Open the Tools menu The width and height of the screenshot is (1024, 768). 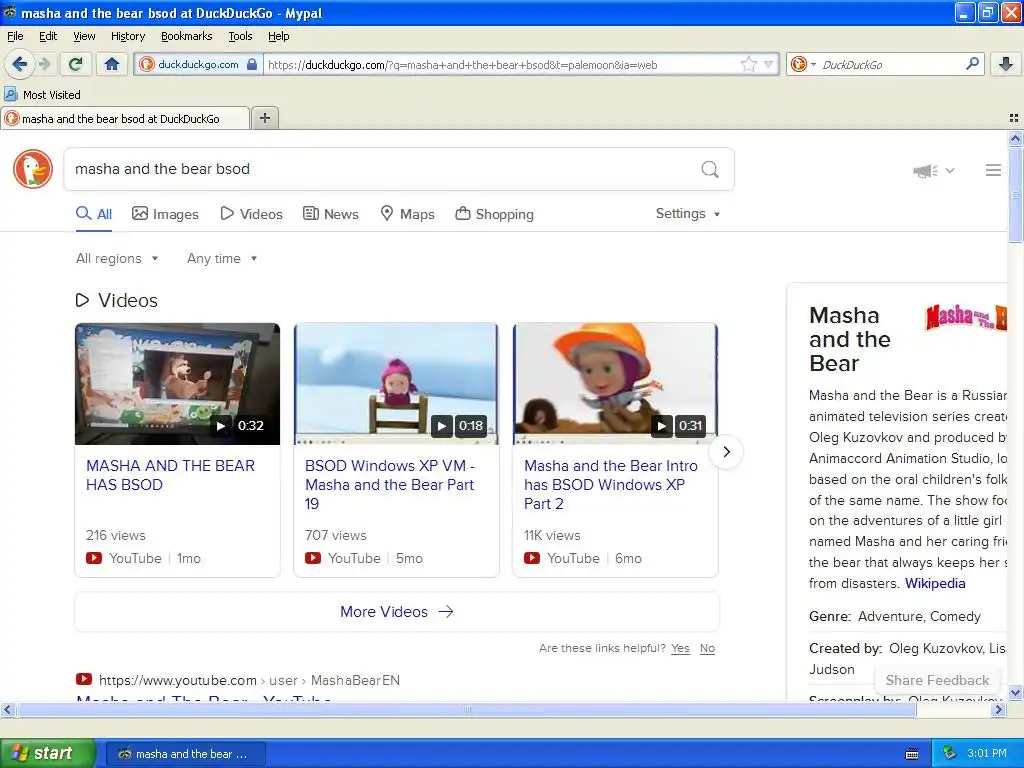click(x=240, y=36)
